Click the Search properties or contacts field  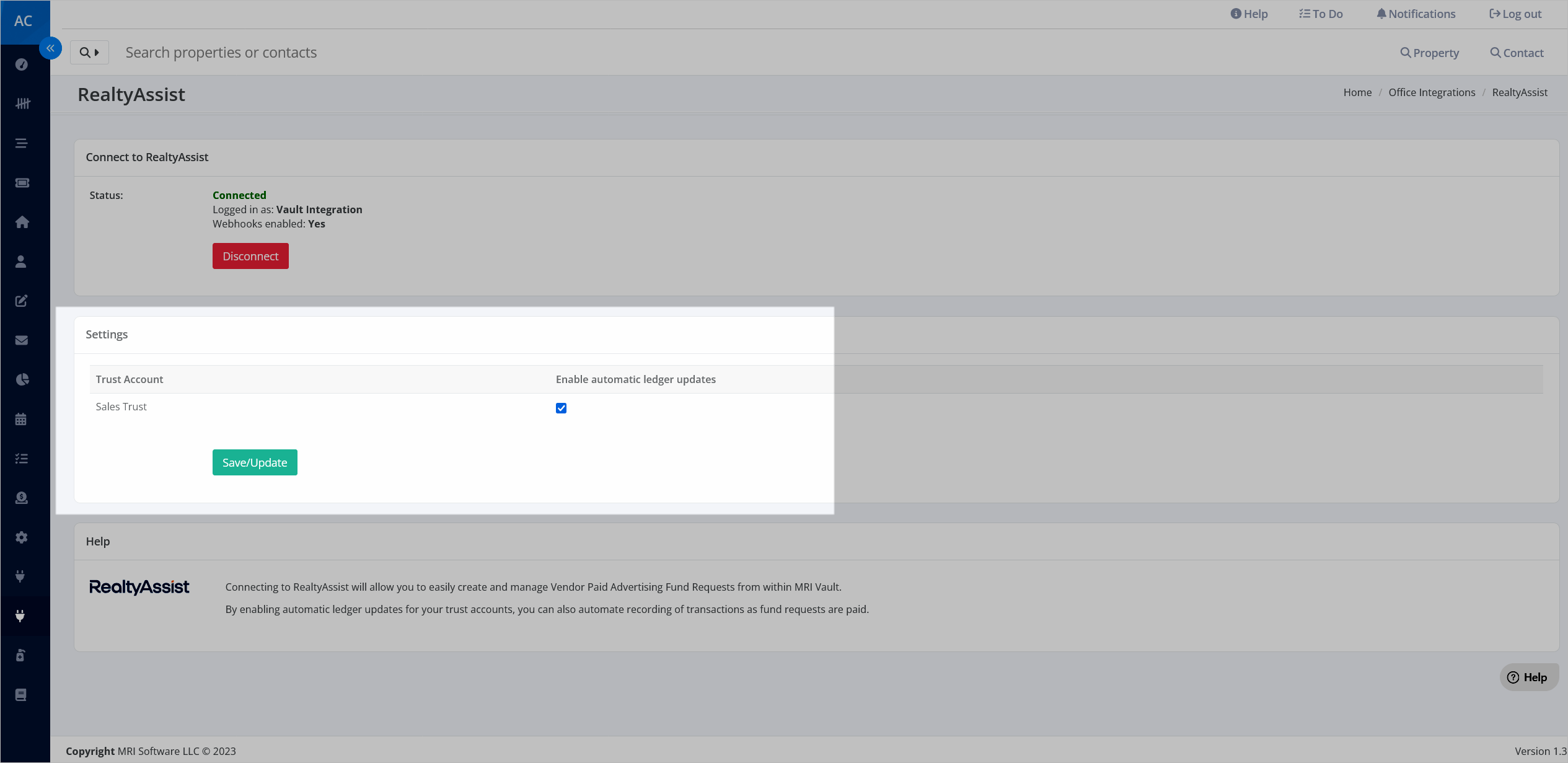point(744,53)
